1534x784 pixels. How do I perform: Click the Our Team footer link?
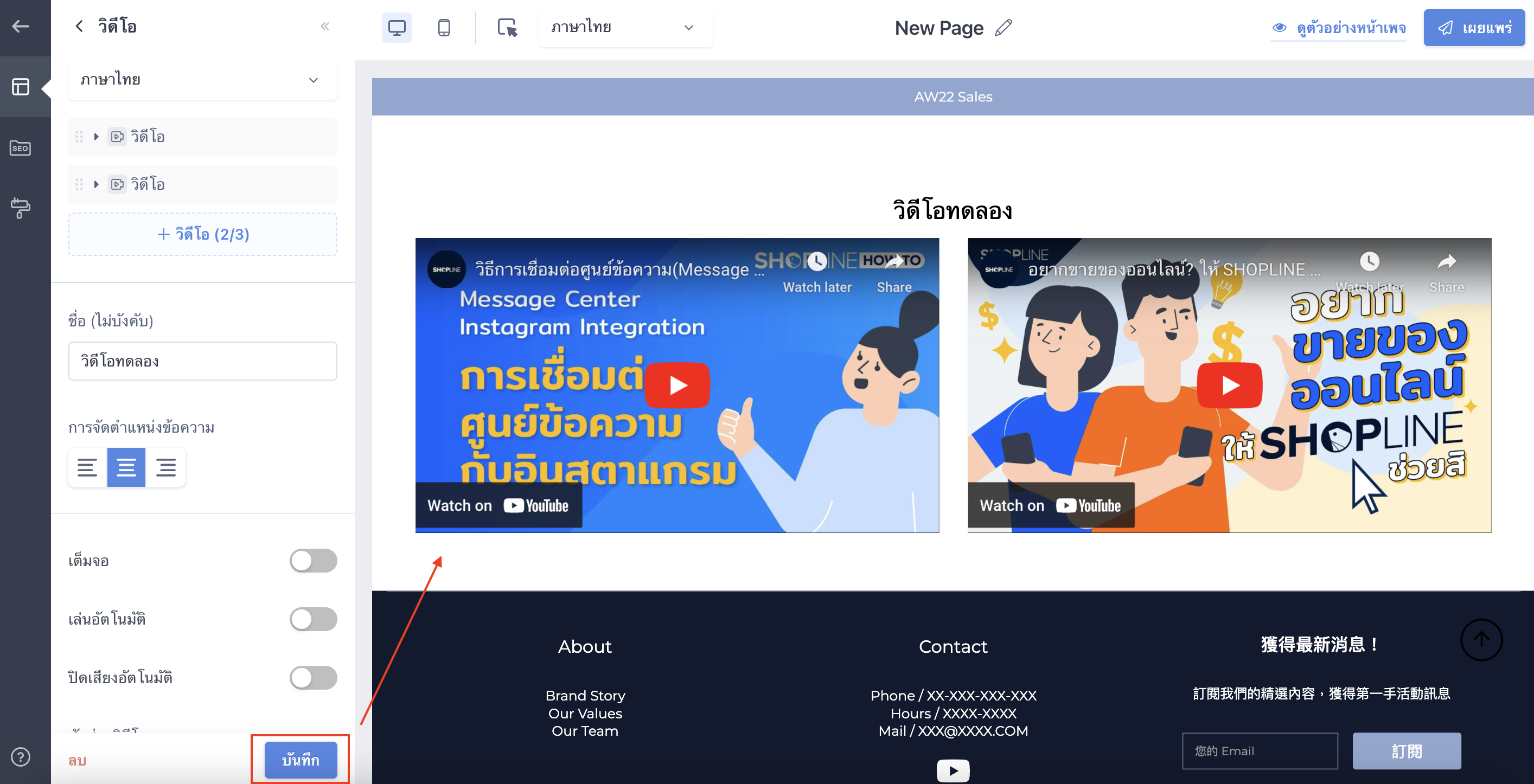click(x=585, y=730)
